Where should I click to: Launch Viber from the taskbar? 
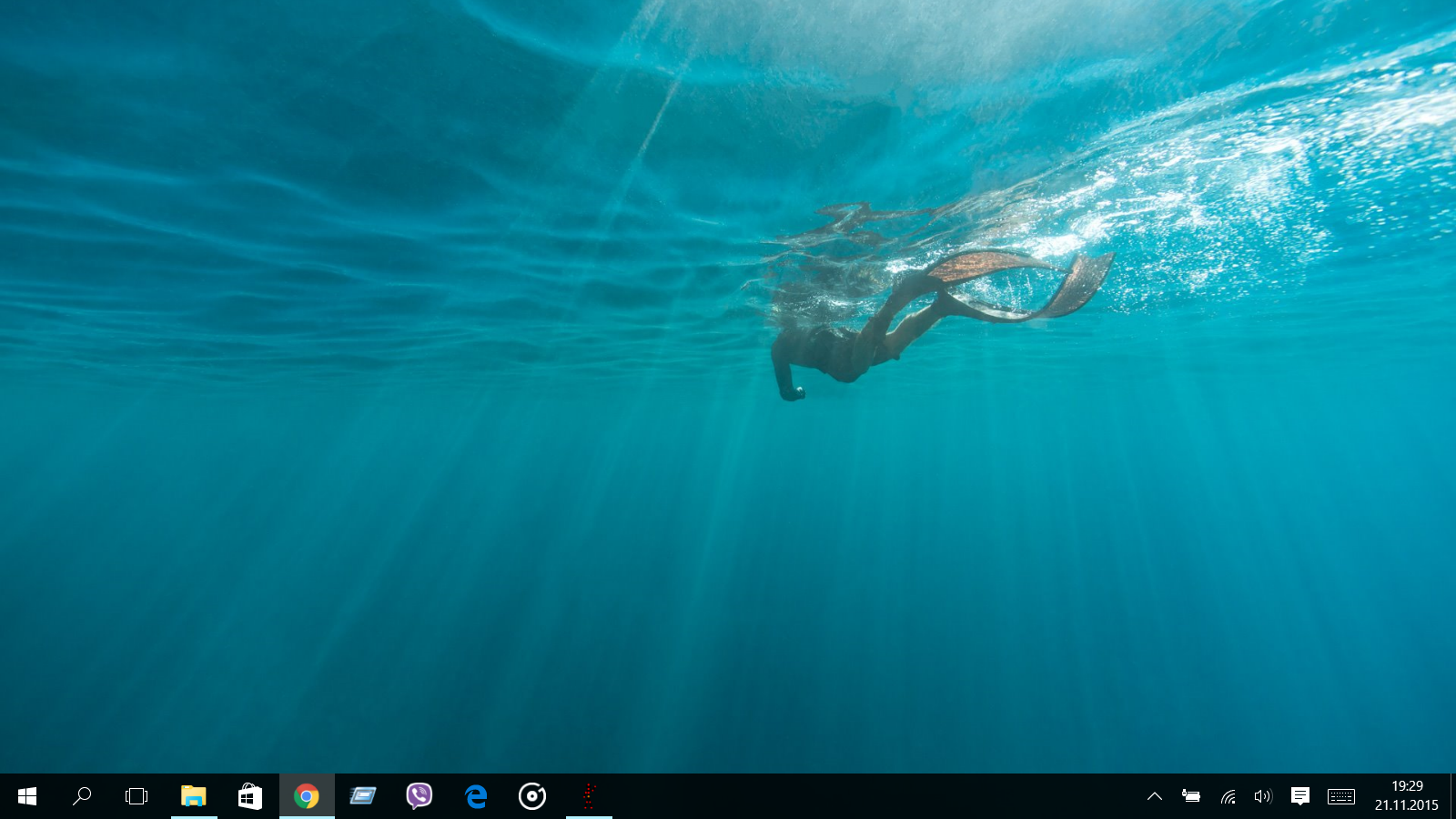[x=420, y=796]
